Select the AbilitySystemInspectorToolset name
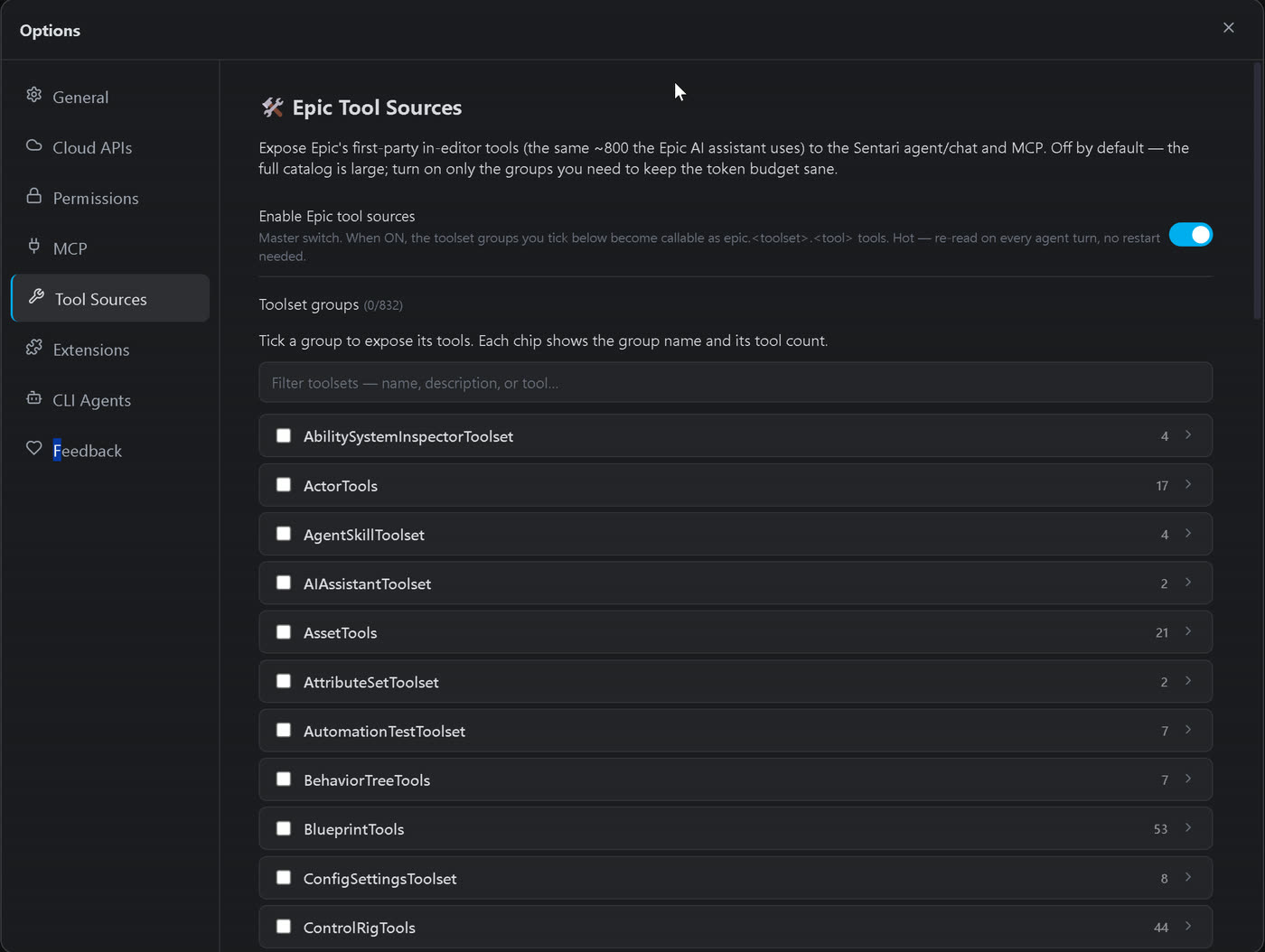 tap(408, 436)
